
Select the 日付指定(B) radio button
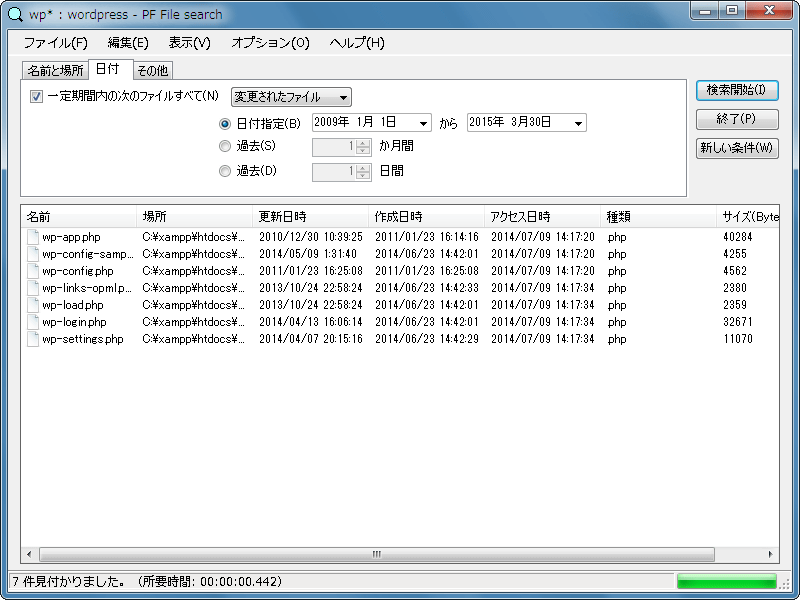click(x=224, y=123)
